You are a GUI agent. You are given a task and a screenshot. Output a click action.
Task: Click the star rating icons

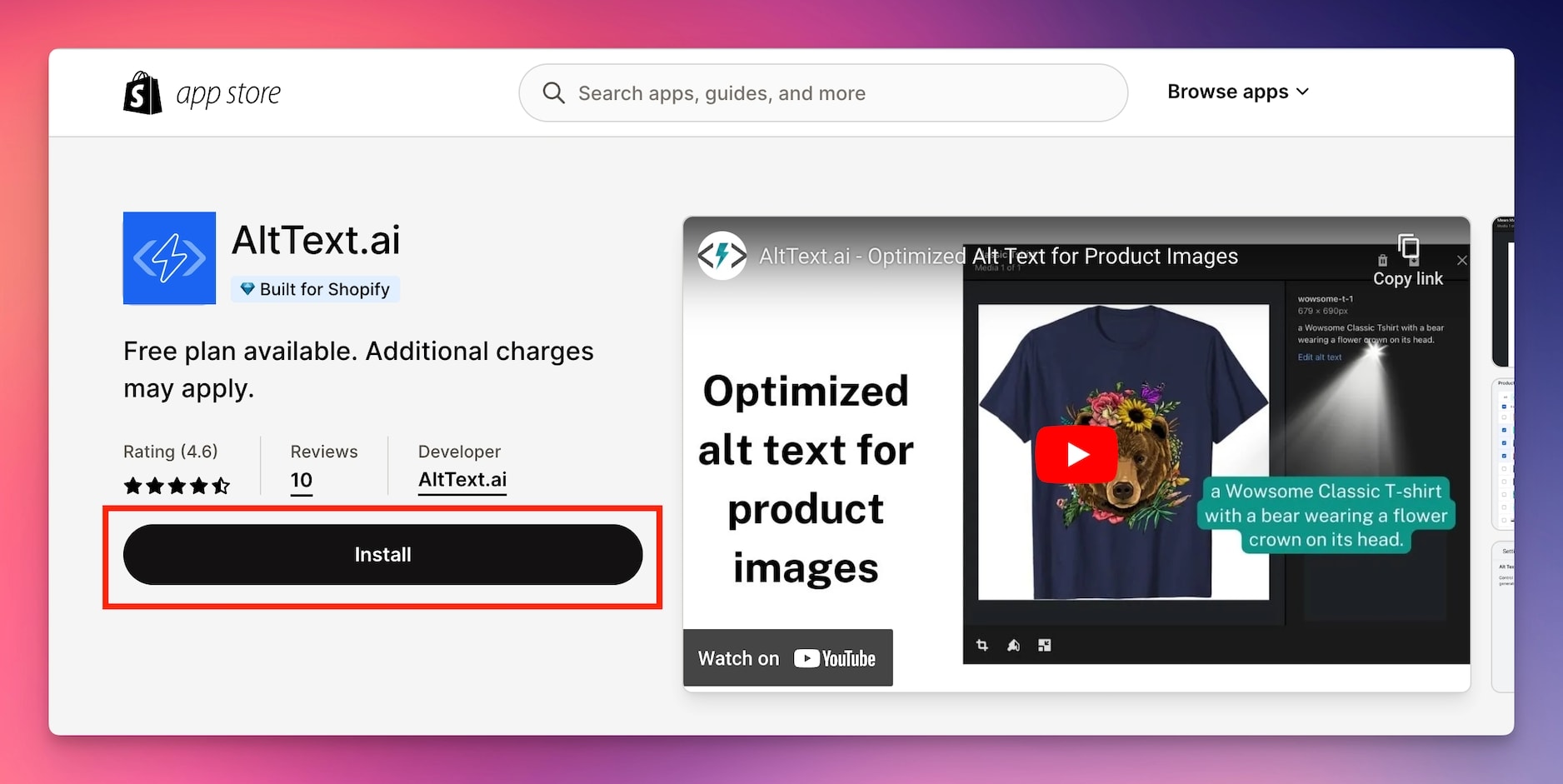coord(177,486)
